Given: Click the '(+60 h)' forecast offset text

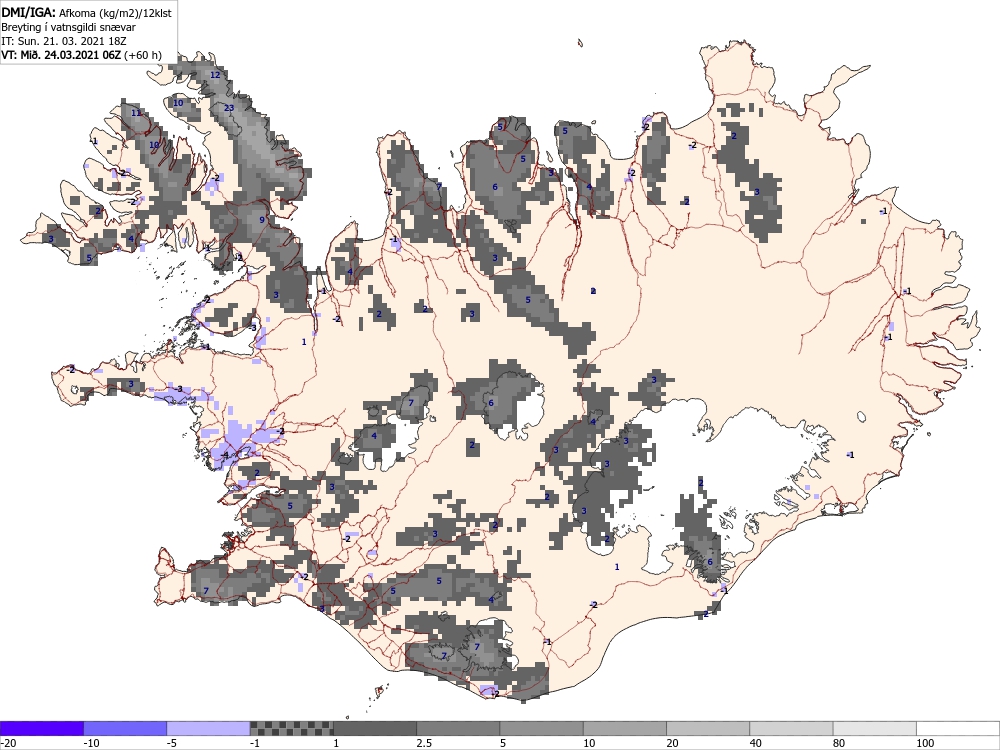Looking at the screenshot, I should [x=143, y=55].
